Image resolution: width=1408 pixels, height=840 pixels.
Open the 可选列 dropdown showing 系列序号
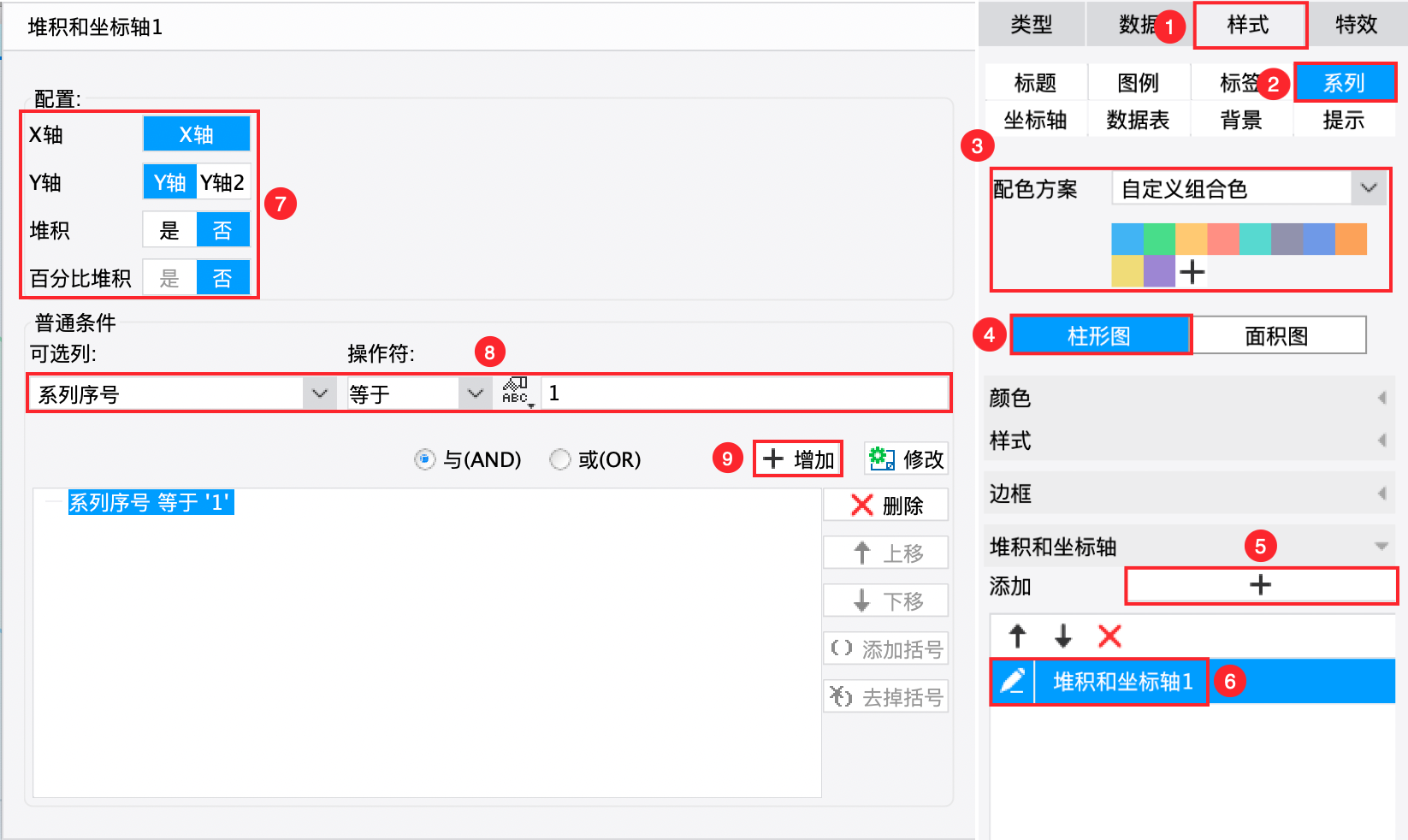point(182,393)
